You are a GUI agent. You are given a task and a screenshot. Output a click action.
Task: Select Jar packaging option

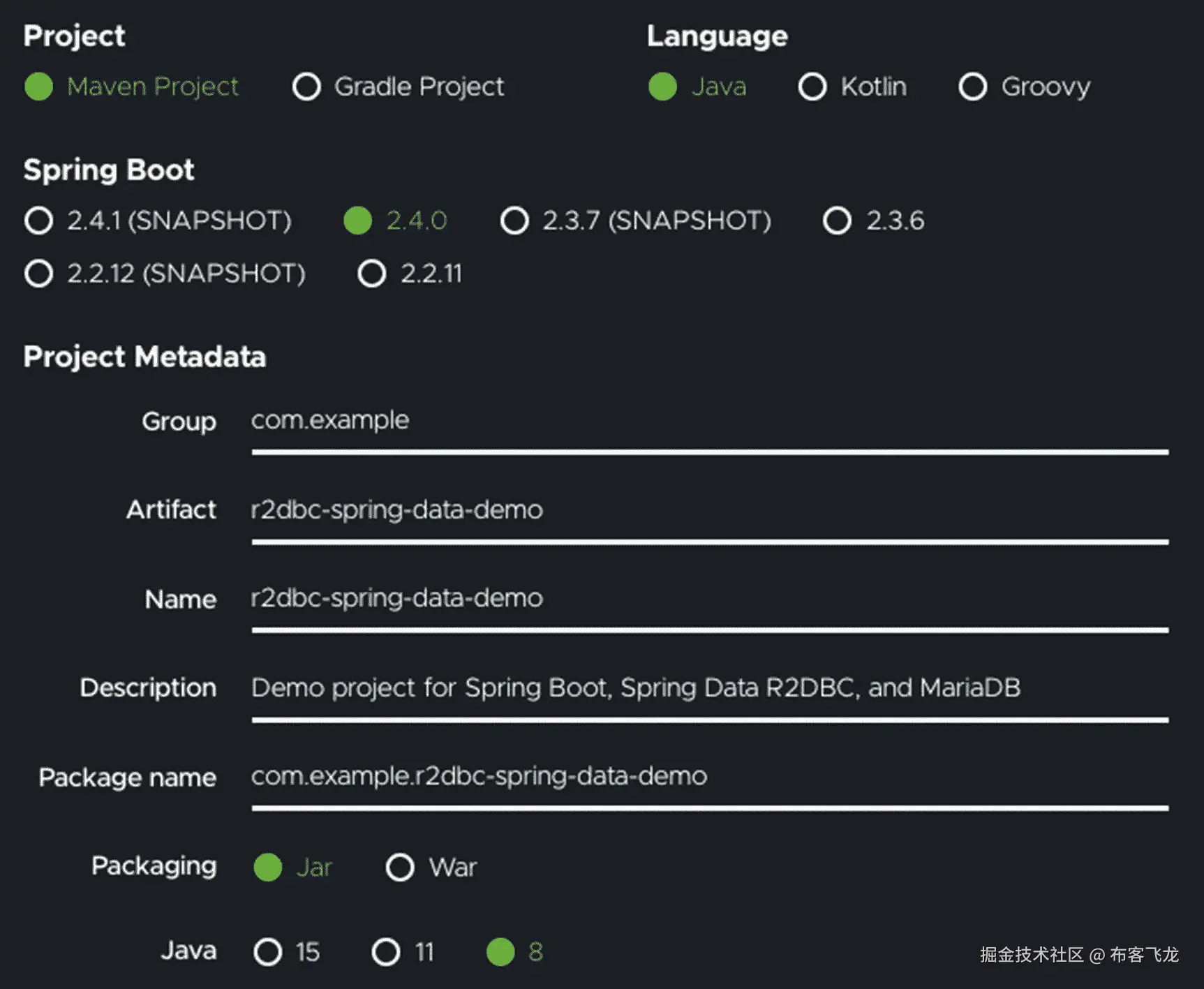[x=268, y=868]
